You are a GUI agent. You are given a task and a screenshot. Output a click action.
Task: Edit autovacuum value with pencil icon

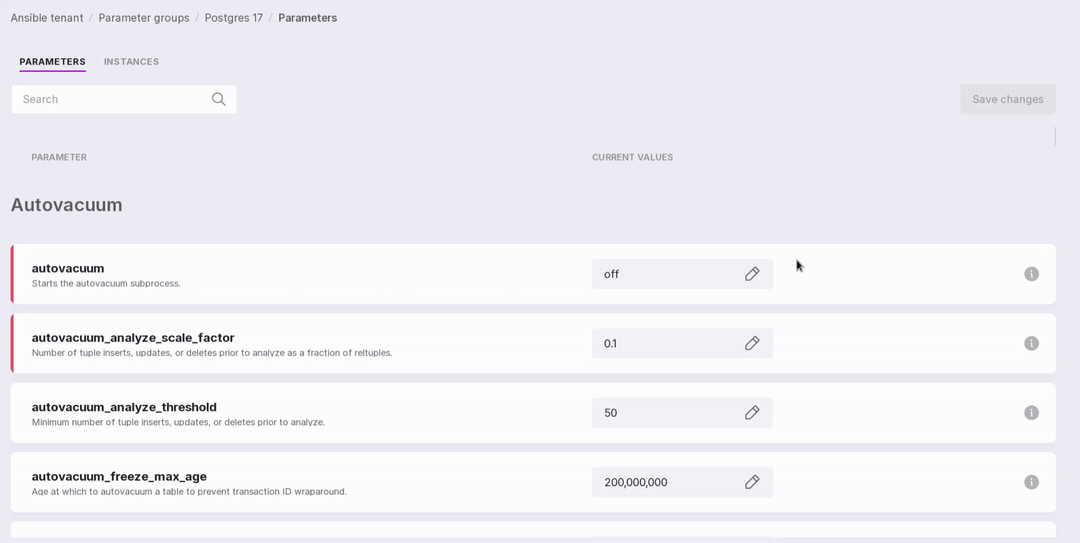click(752, 274)
